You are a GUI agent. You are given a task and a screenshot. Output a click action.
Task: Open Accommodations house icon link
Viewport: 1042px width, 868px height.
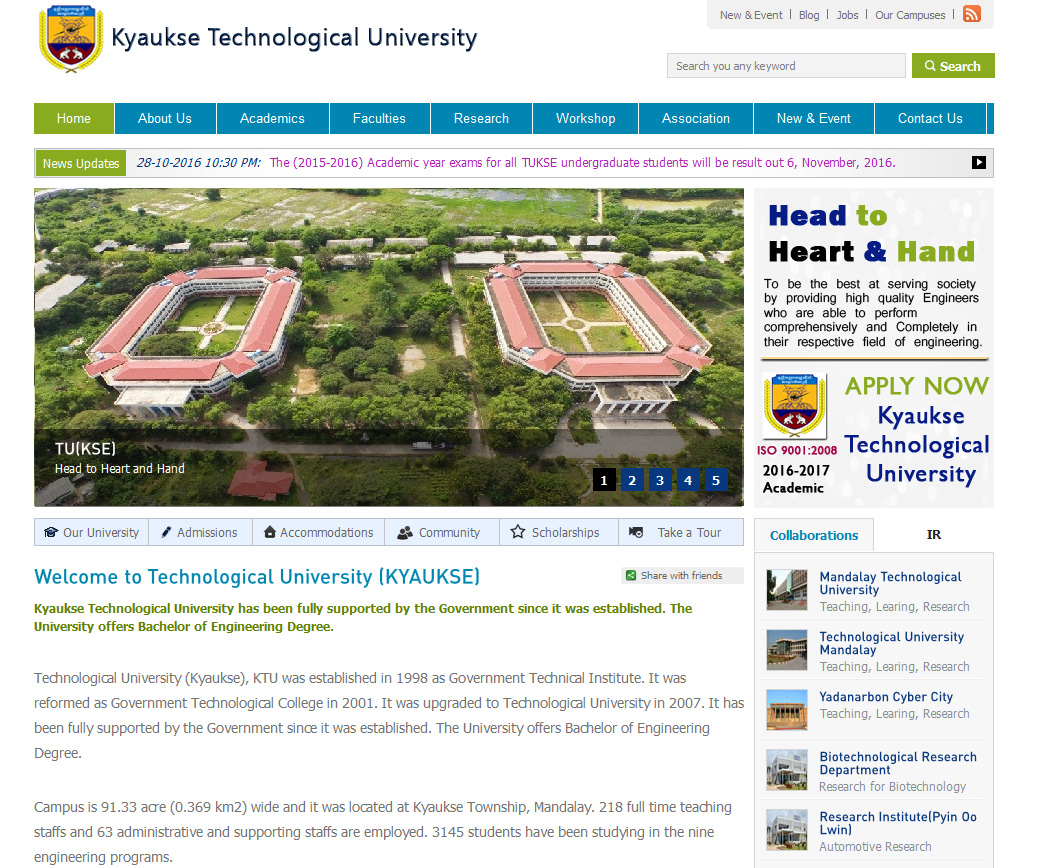point(318,532)
